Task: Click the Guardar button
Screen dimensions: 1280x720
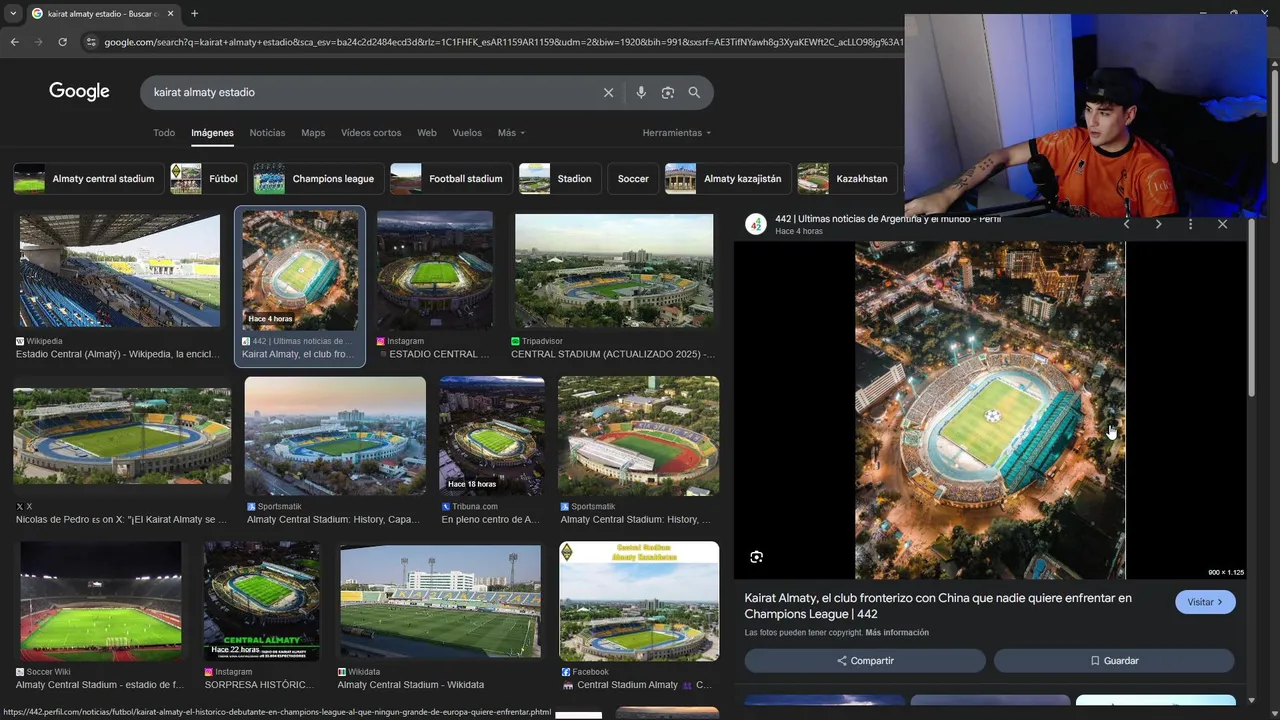Action: pos(1114,661)
